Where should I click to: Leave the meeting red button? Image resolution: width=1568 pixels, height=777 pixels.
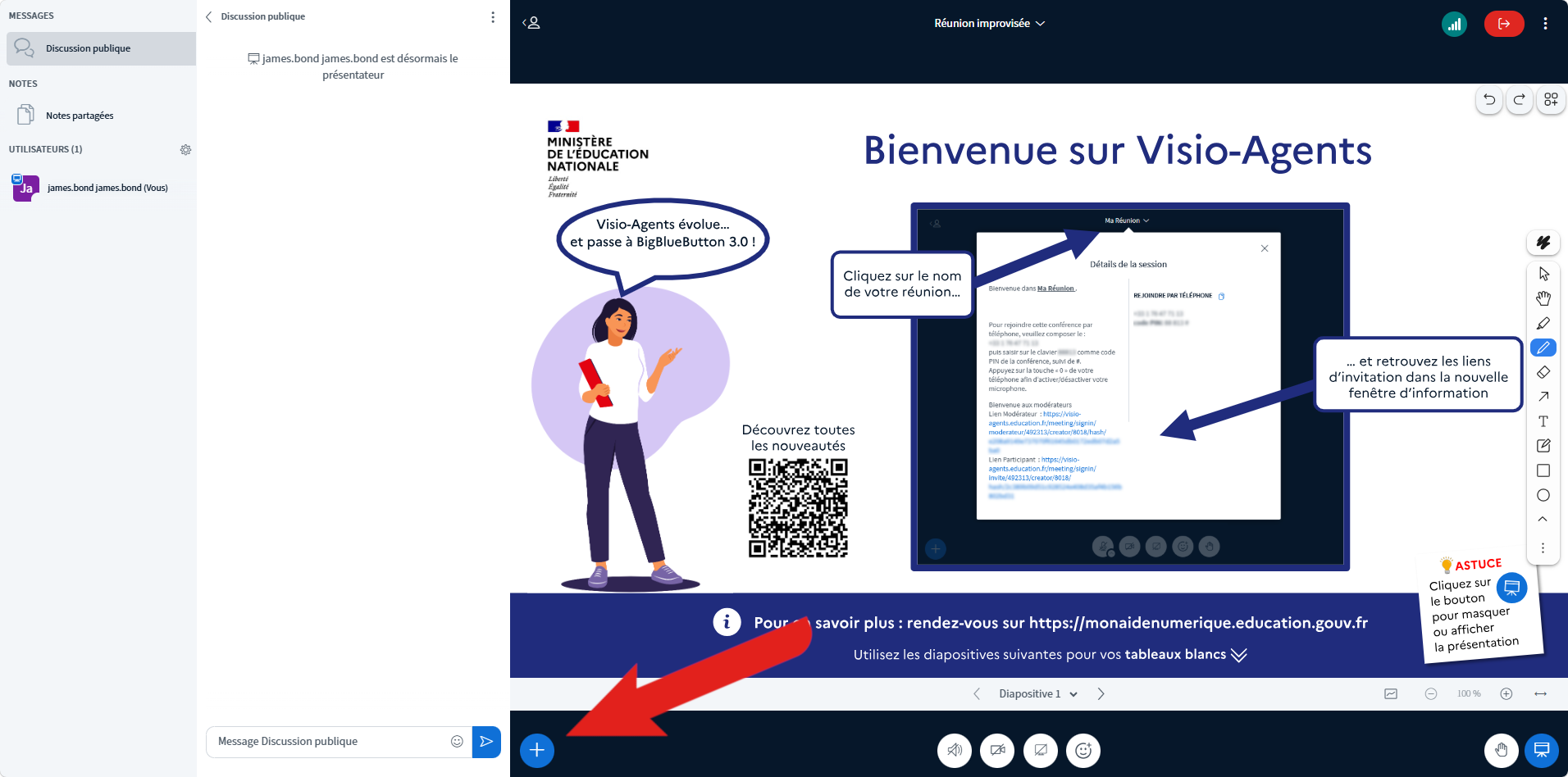point(1504,24)
